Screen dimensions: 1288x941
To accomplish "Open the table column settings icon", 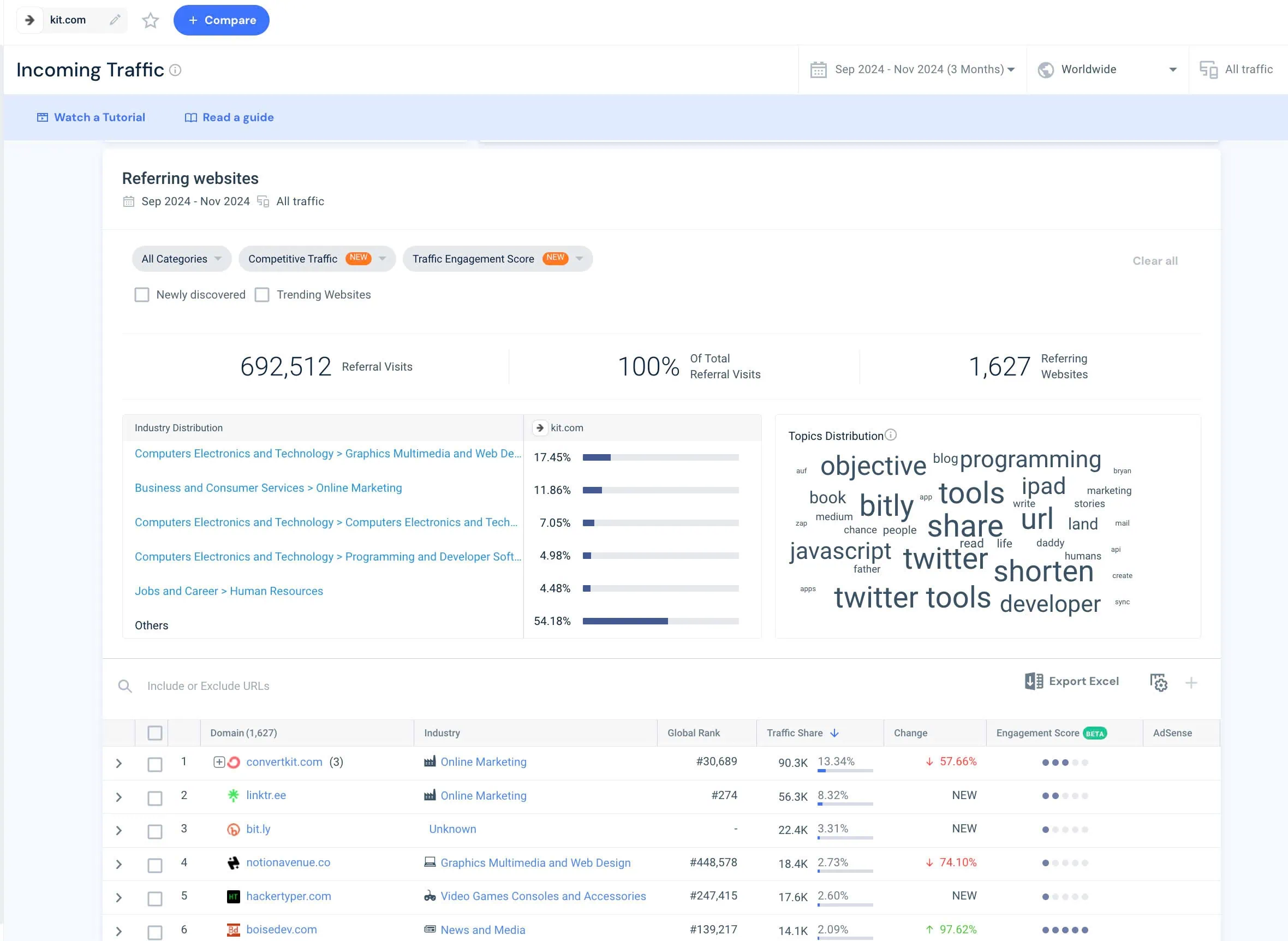I will tap(1159, 682).
